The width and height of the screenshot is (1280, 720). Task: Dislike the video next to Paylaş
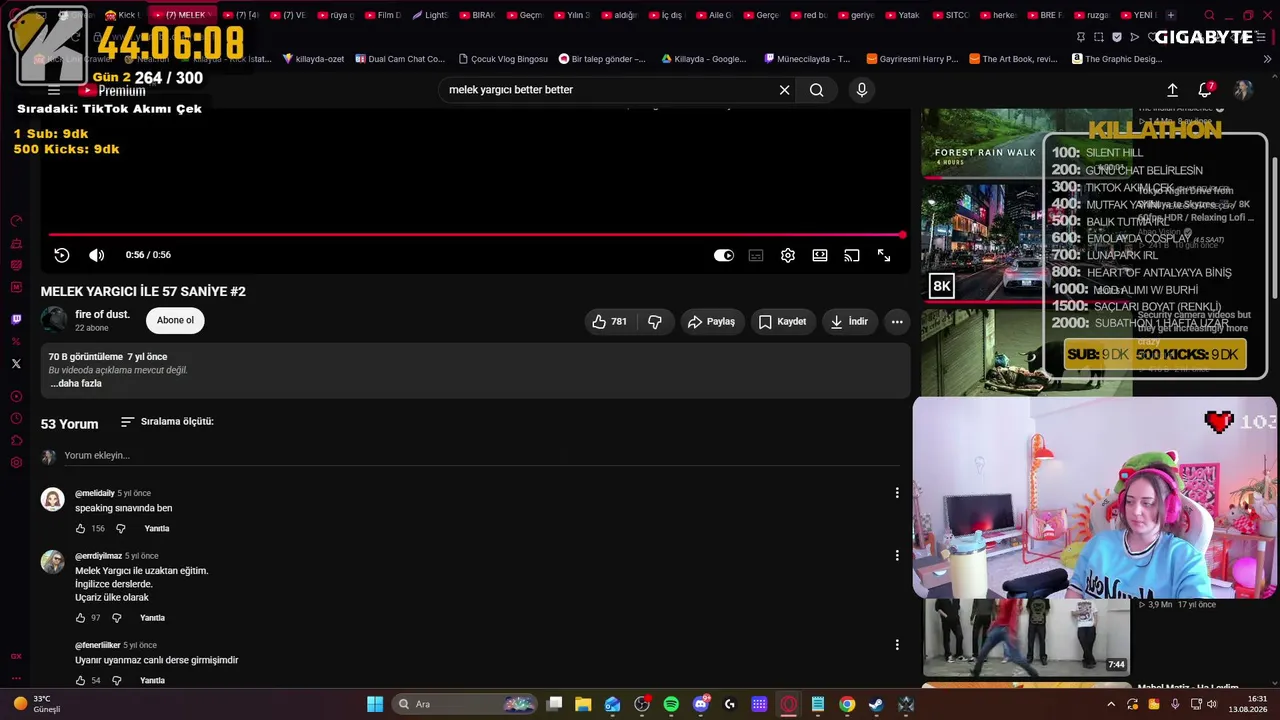pos(655,321)
